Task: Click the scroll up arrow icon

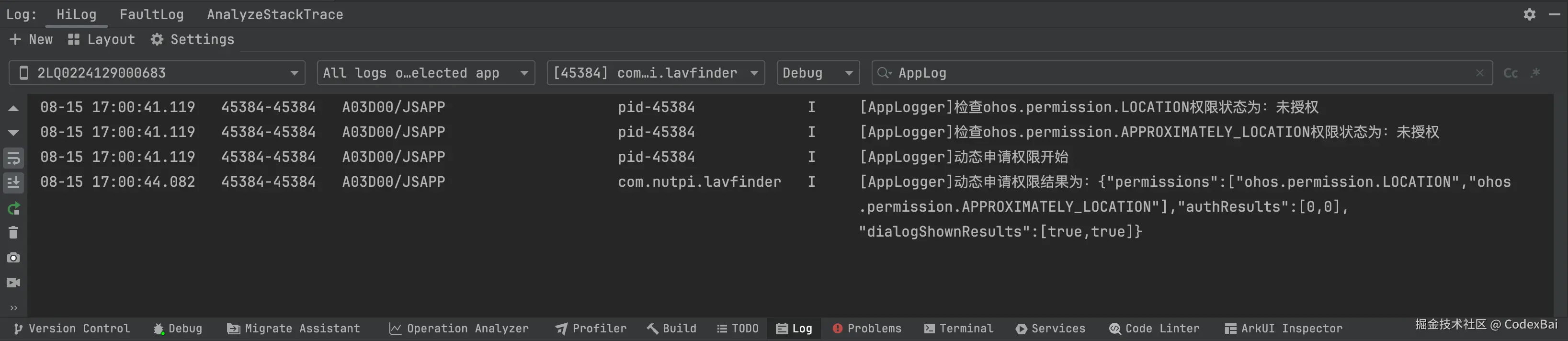Action: 13,108
